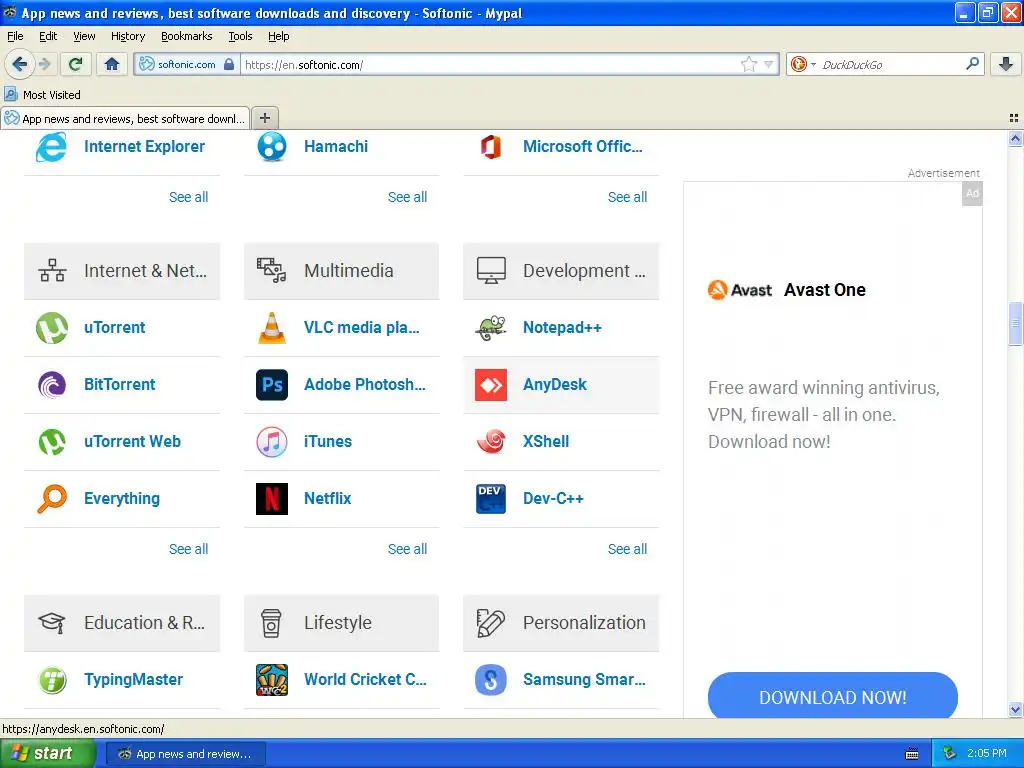The width and height of the screenshot is (1024, 768).
Task: Click the Notepad++ chameleon icon
Action: click(x=490, y=328)
